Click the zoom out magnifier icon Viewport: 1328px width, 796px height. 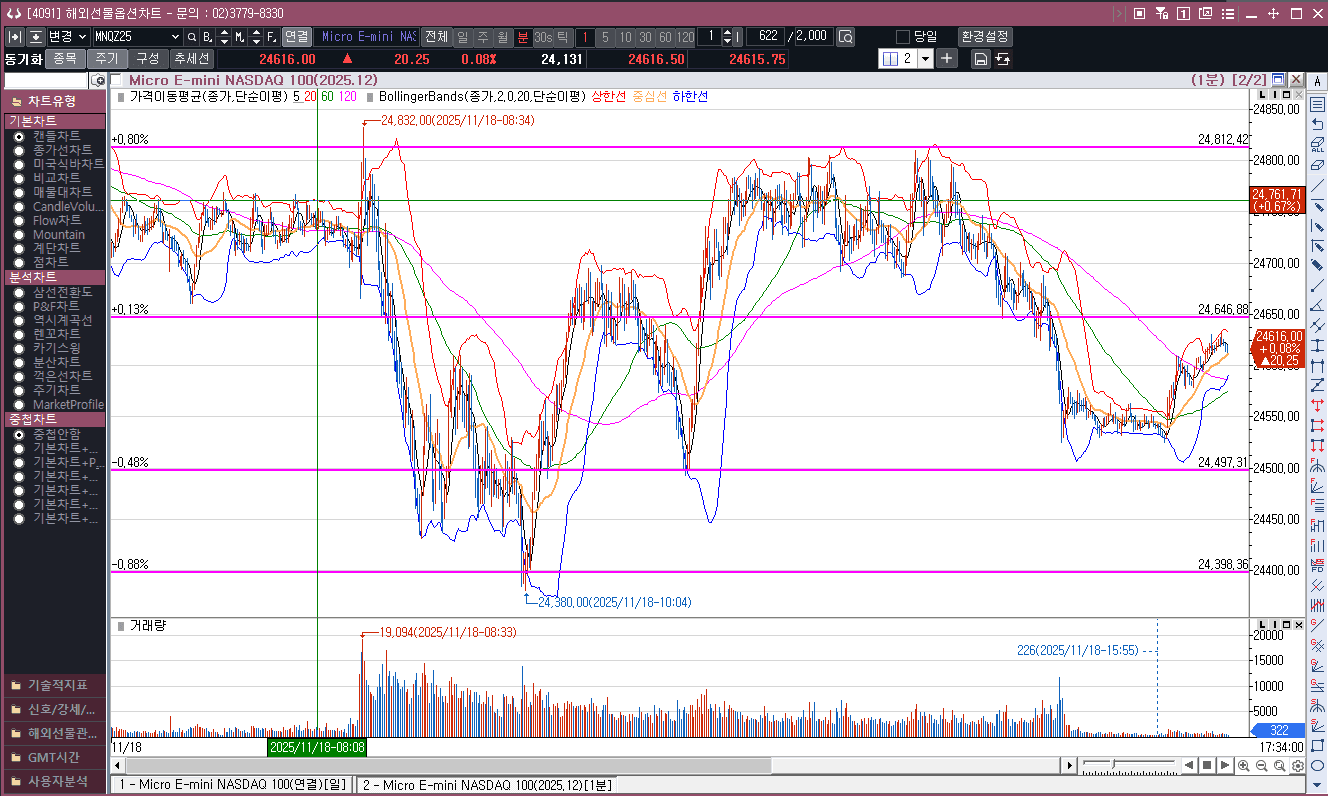pyautogui.click(x=1261, y=765)
